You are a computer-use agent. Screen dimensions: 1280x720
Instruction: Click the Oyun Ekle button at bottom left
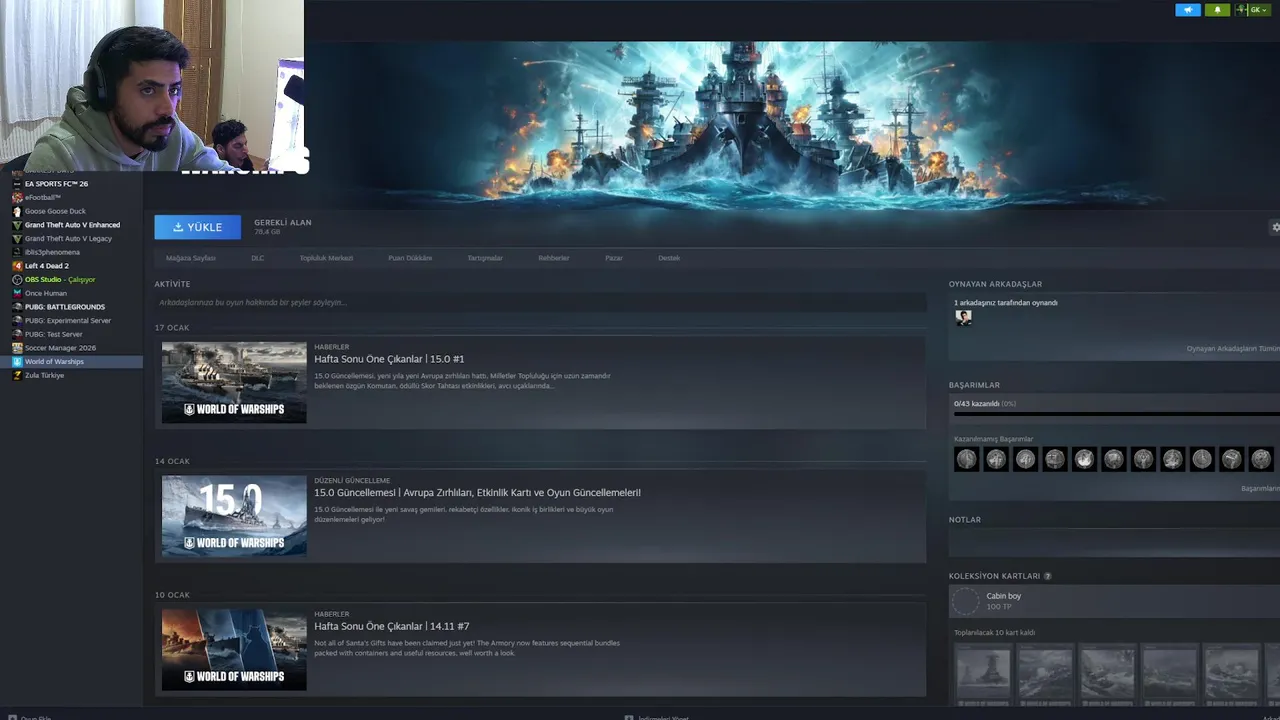(29, 718)
